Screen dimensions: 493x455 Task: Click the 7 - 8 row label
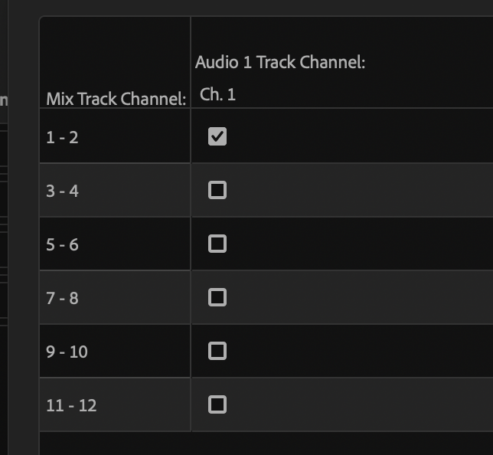coord(62,298)
